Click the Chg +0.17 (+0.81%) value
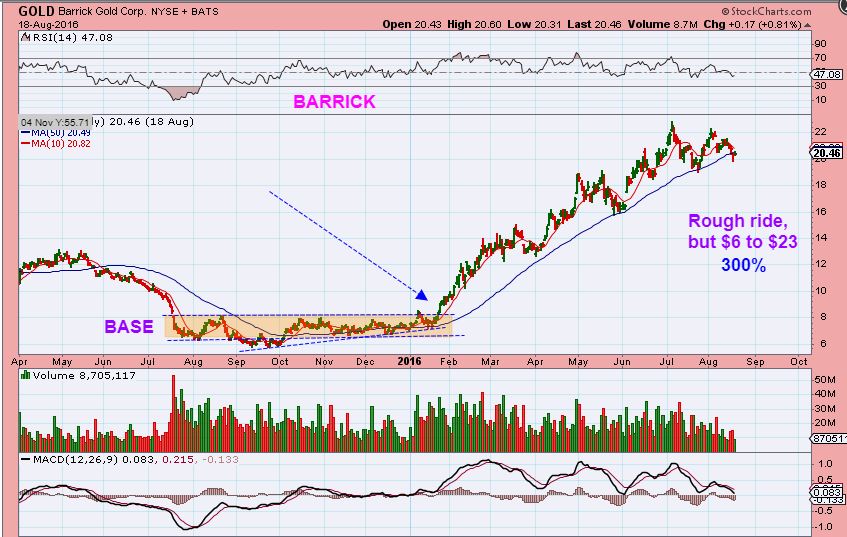The height and width of the screenshot is (537, 847). coord(752,24)
